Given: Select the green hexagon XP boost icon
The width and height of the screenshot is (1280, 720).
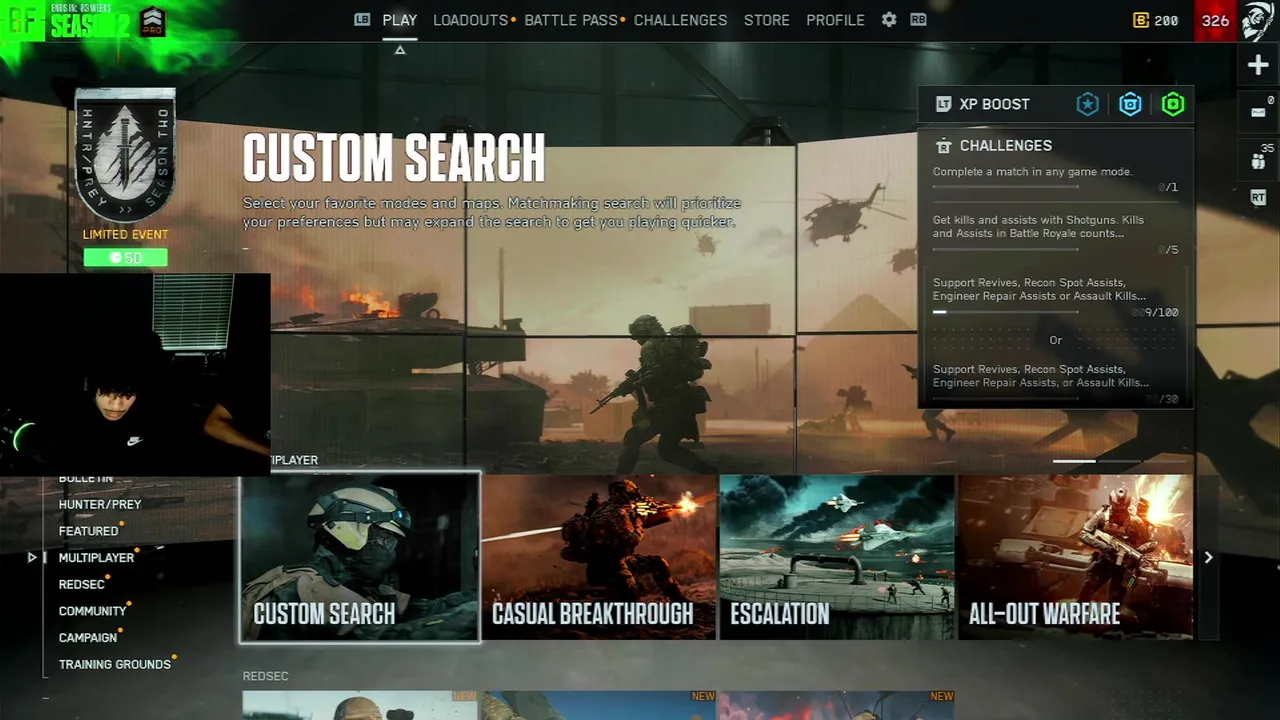Looking at the screenshot, I should (1173, 104).
